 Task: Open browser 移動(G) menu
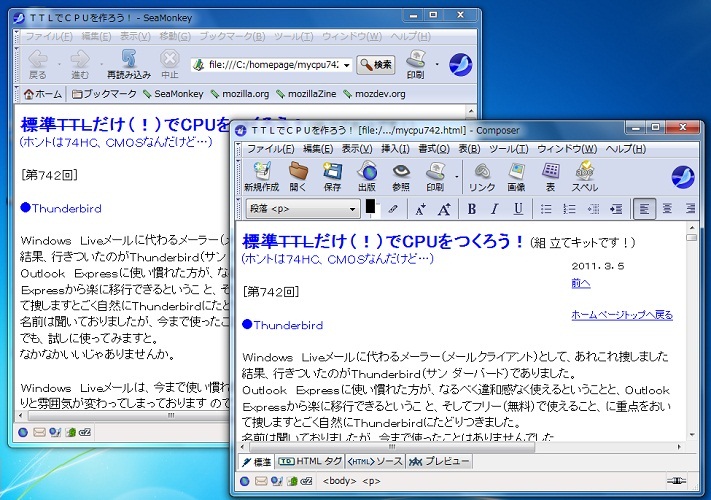point(175,36)
